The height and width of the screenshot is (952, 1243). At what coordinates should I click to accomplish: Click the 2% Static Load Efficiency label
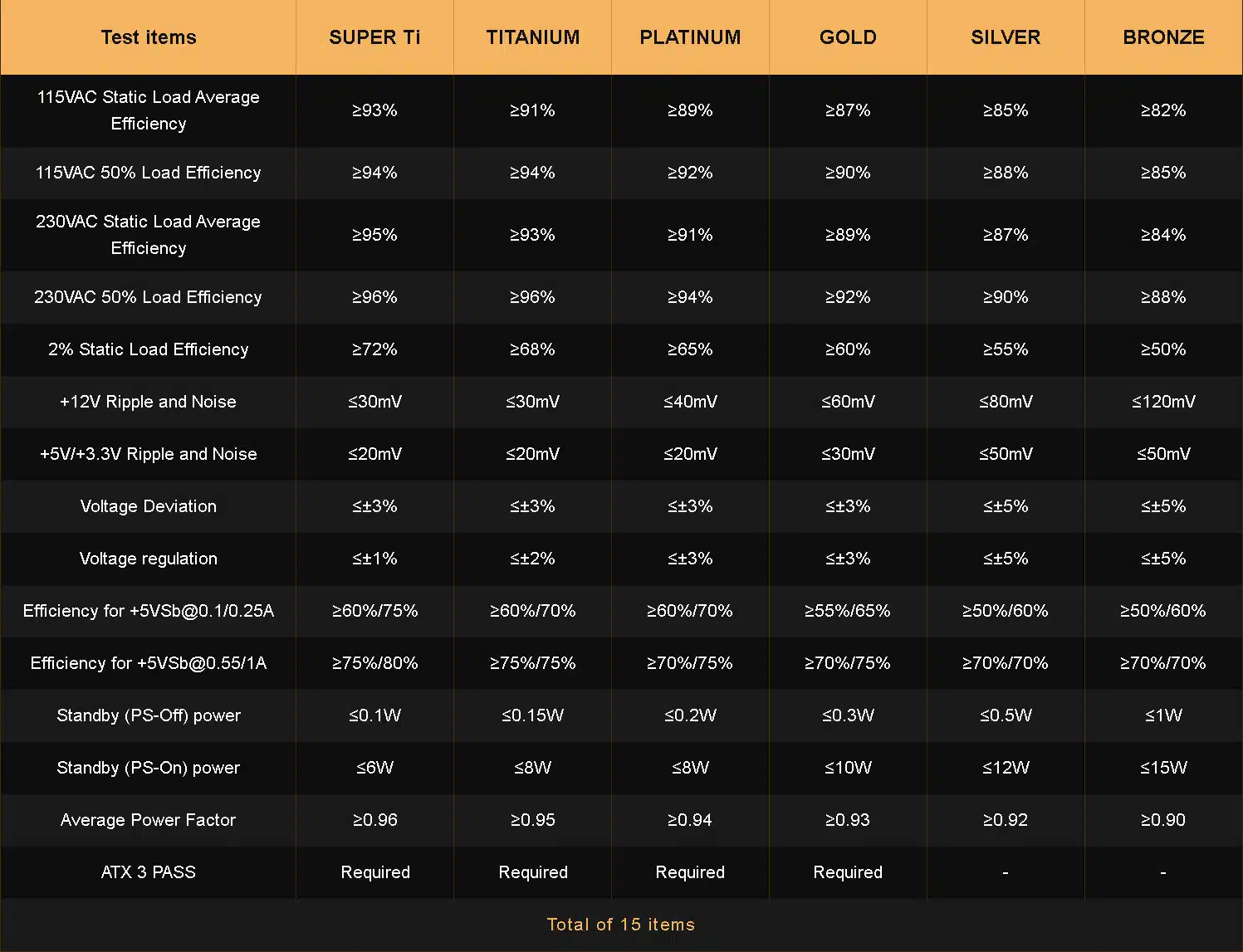(149, 349)
